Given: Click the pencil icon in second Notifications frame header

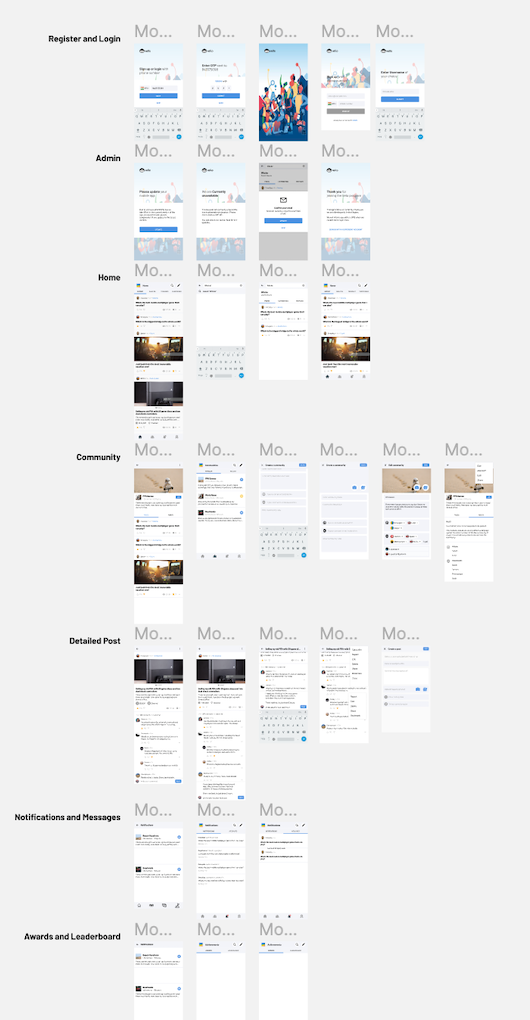Looking at the screenshot, I should [x=241, y=825].
